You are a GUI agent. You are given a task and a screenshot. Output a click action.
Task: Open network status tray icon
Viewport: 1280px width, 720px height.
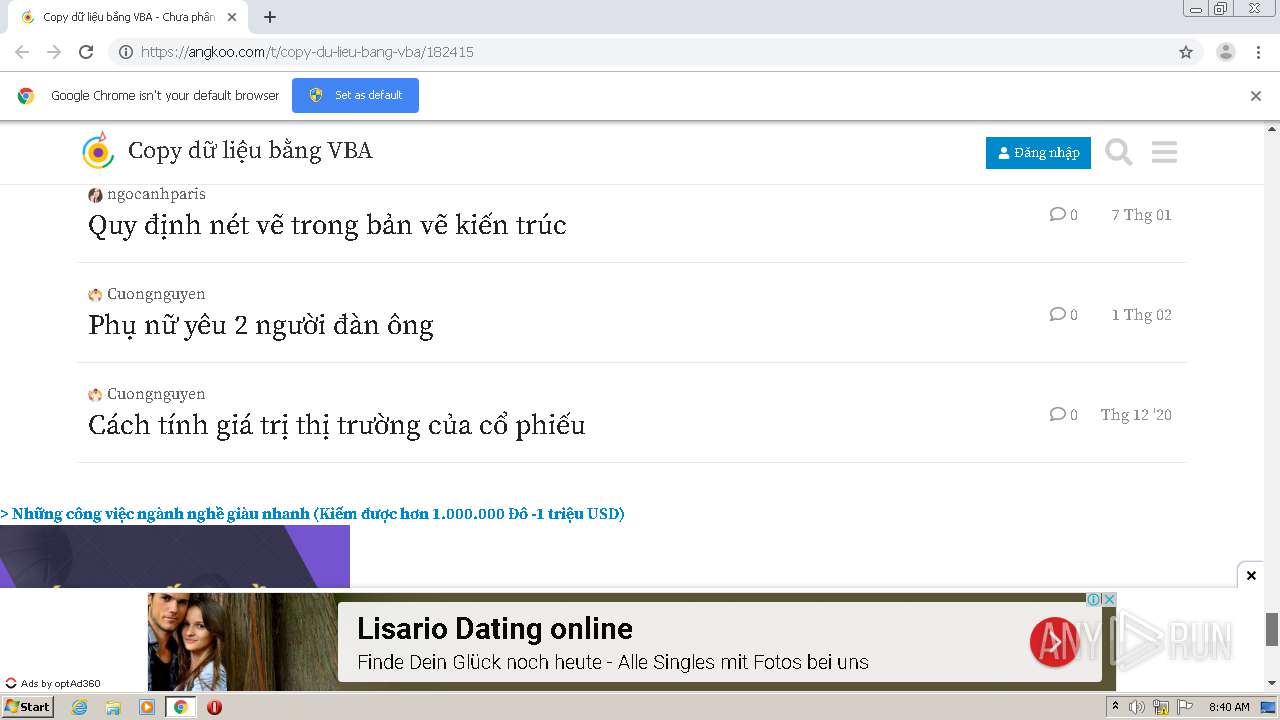click(x=1161, y=707)
